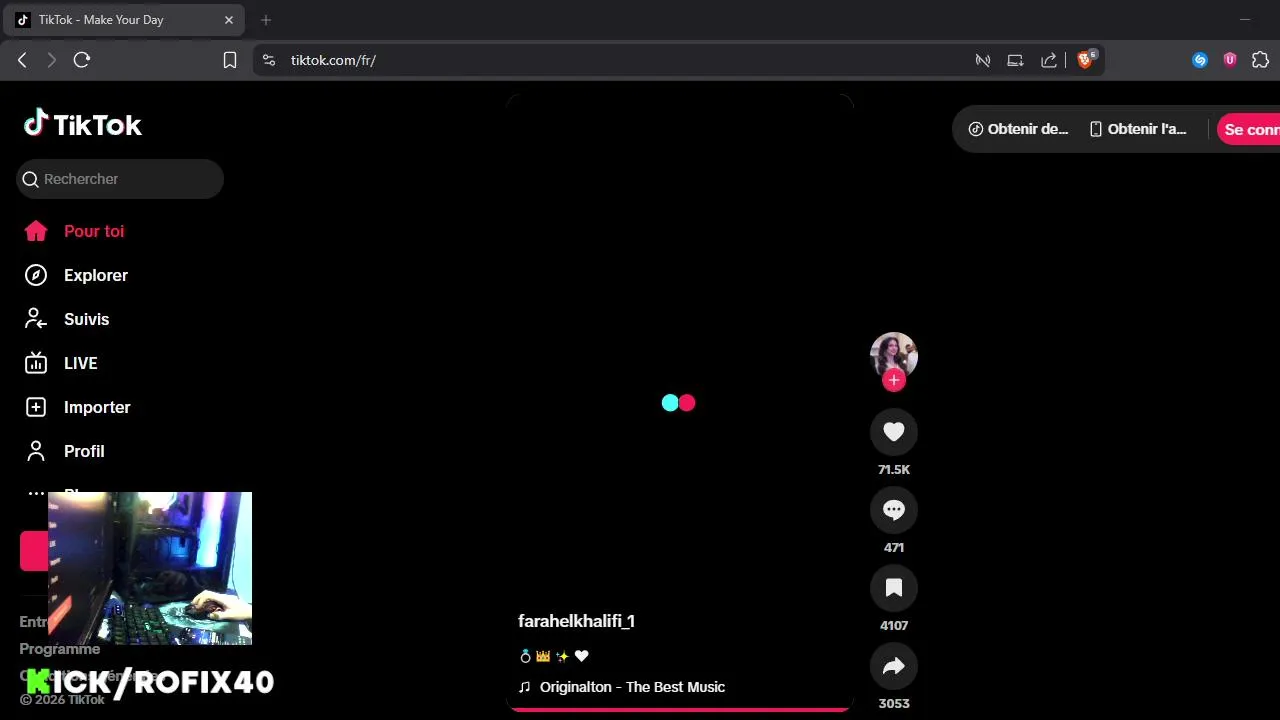
Task: Close the TikTok browser tab
Action: point(229,20)
